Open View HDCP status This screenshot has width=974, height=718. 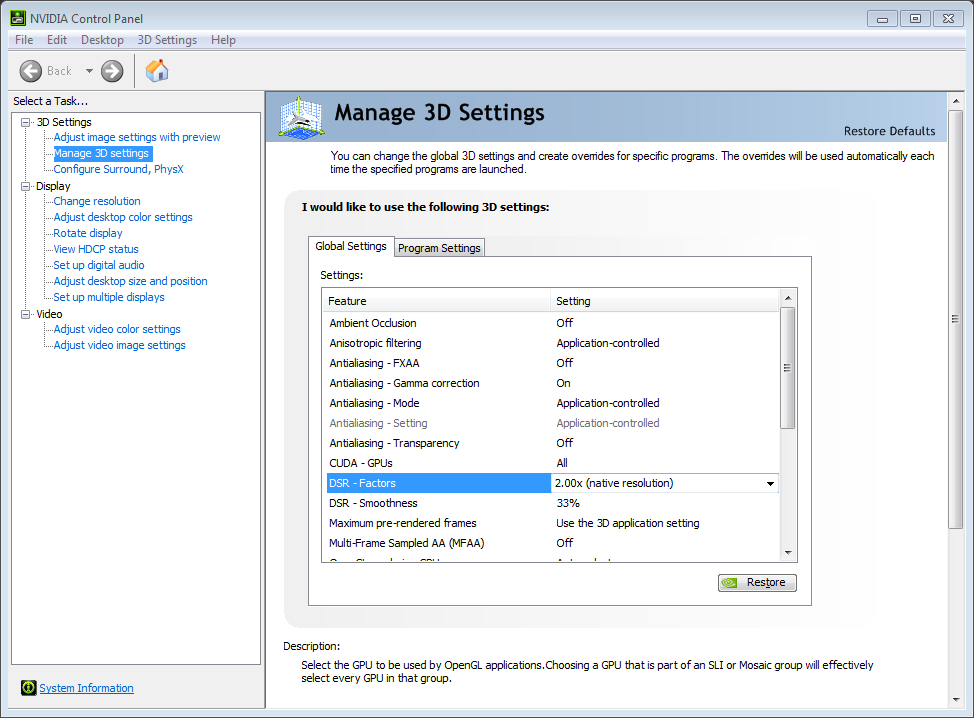96,249
